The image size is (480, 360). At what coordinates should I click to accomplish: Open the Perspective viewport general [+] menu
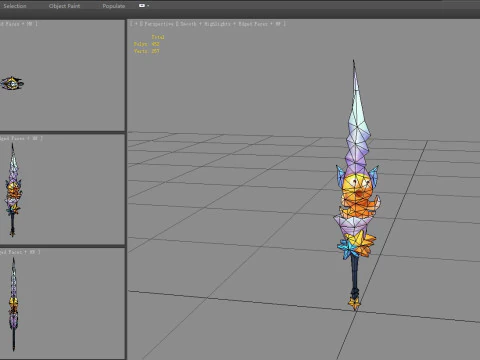135,24
